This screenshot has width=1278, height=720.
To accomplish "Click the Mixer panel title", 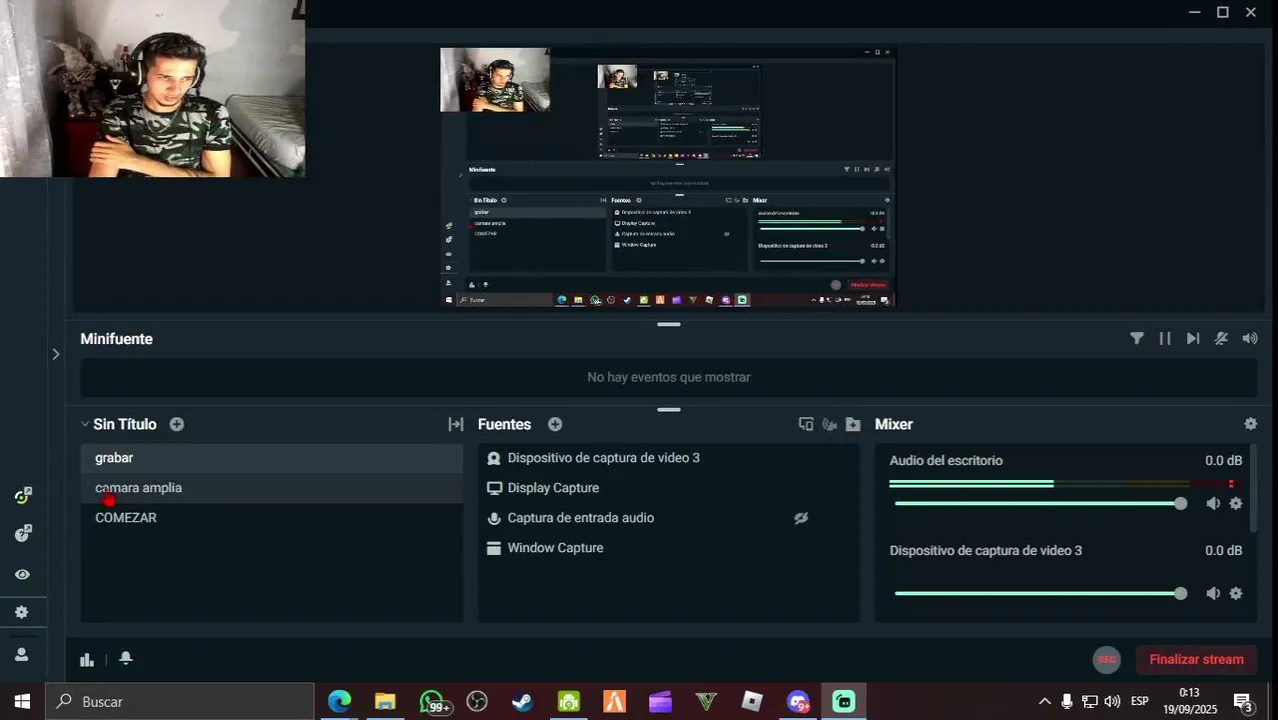I will pyautogui.click(x=894, y=424).
